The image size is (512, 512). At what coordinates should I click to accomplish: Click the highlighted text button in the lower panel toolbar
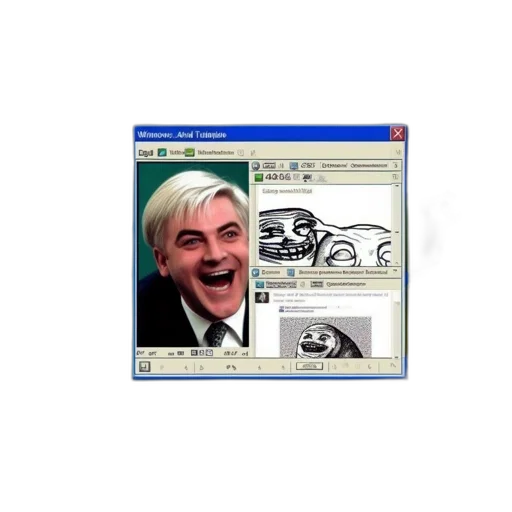click(x=281, y=284)
